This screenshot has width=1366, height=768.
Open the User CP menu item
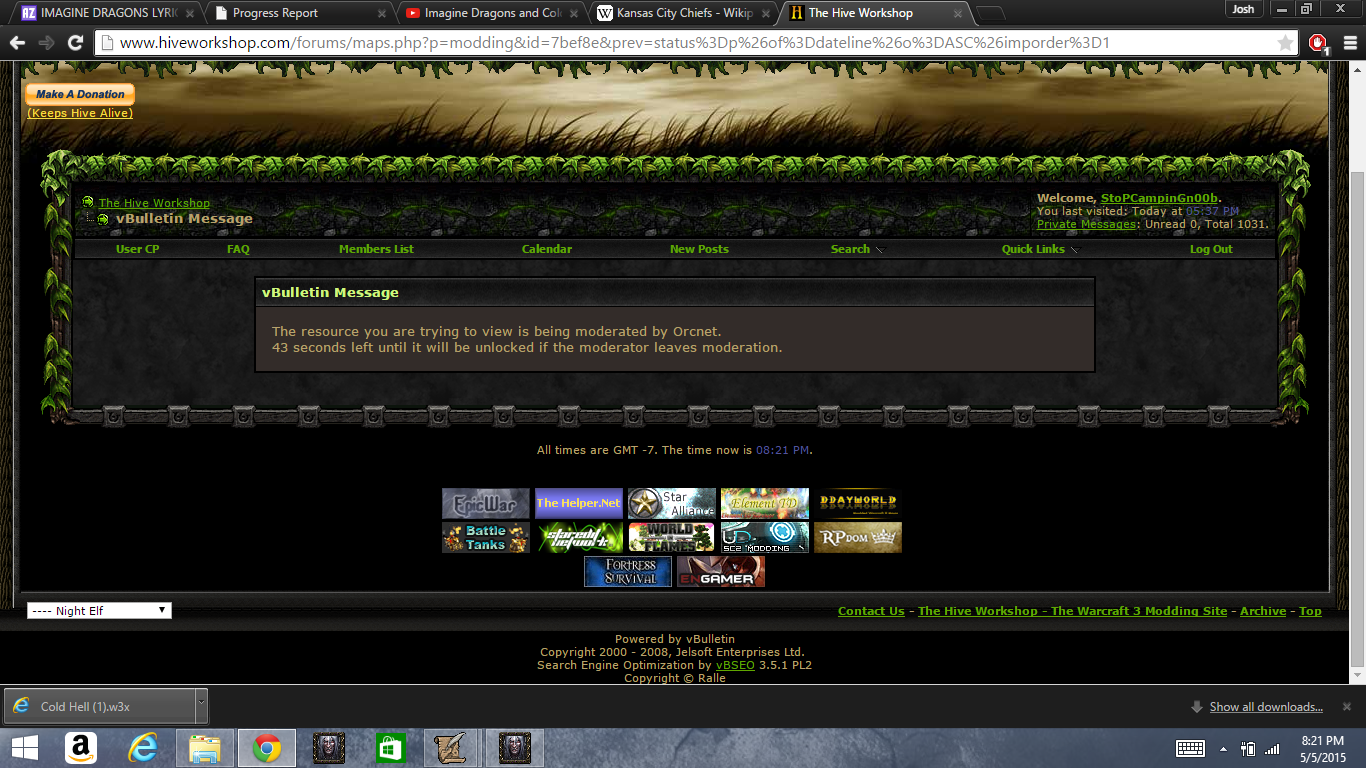click(137, 249)
